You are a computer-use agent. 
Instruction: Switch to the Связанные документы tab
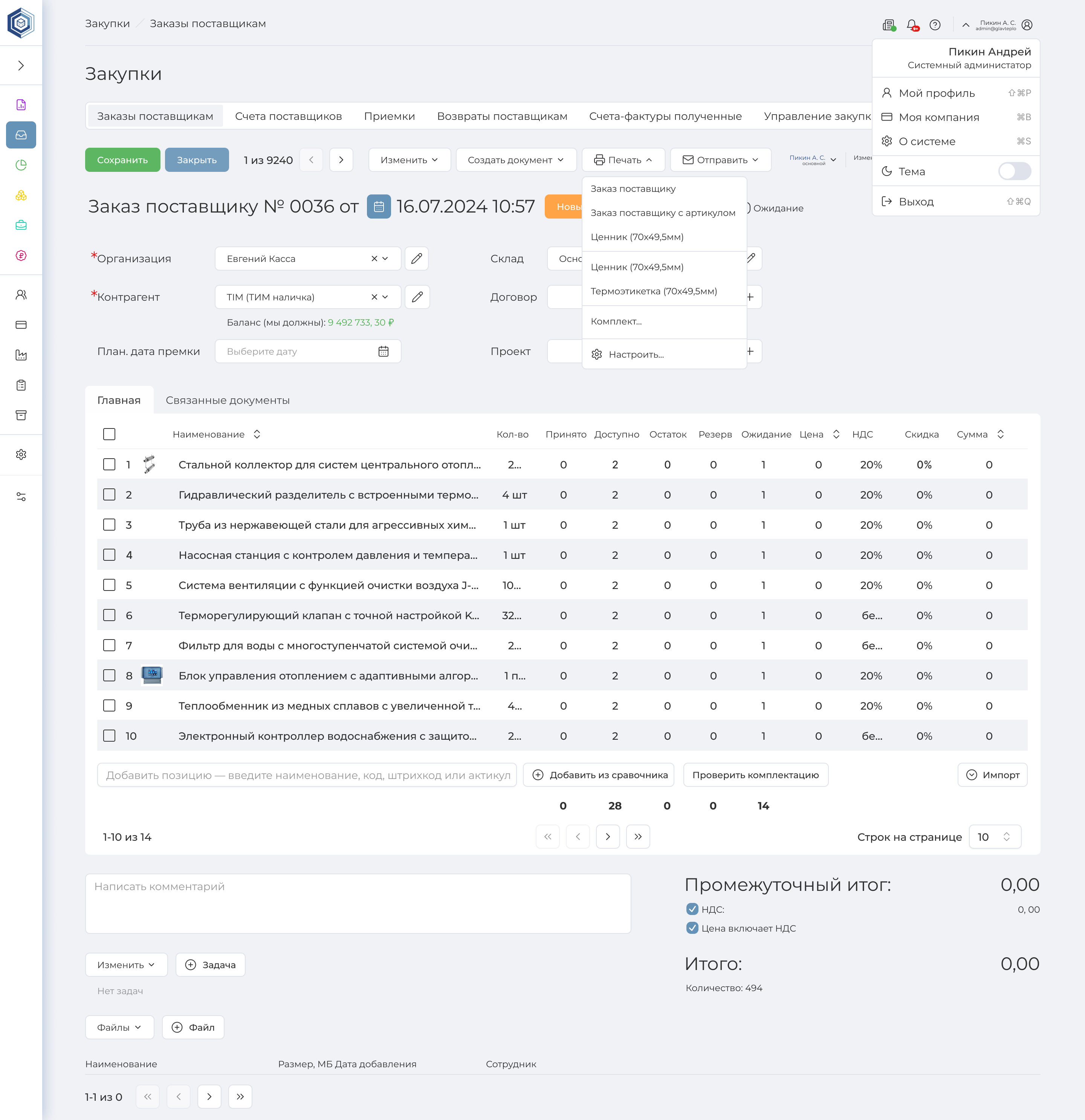228,400
